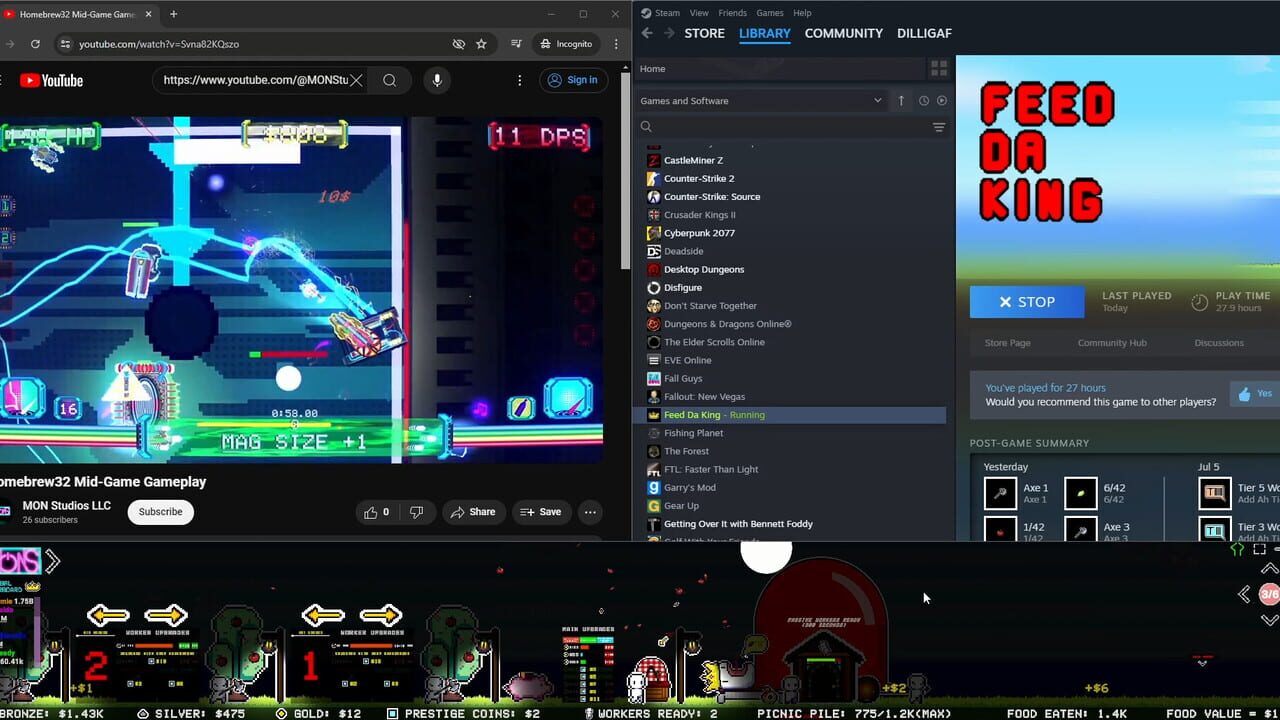Open the Games menu in Steam
This screenshot has width=1280, height=720.
click(x=770, y=13)
